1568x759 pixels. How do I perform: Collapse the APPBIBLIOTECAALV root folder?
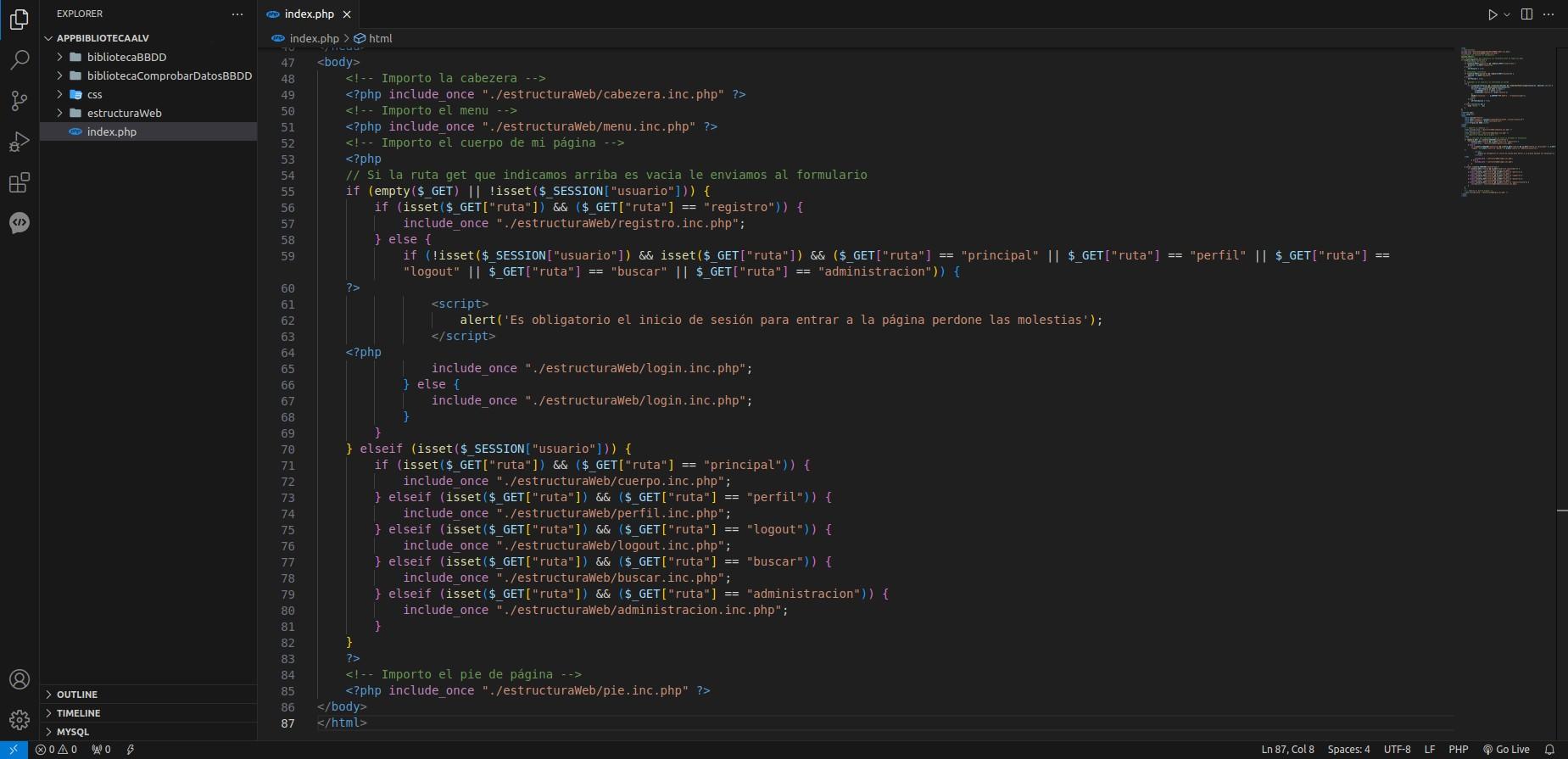coord(148,38)
